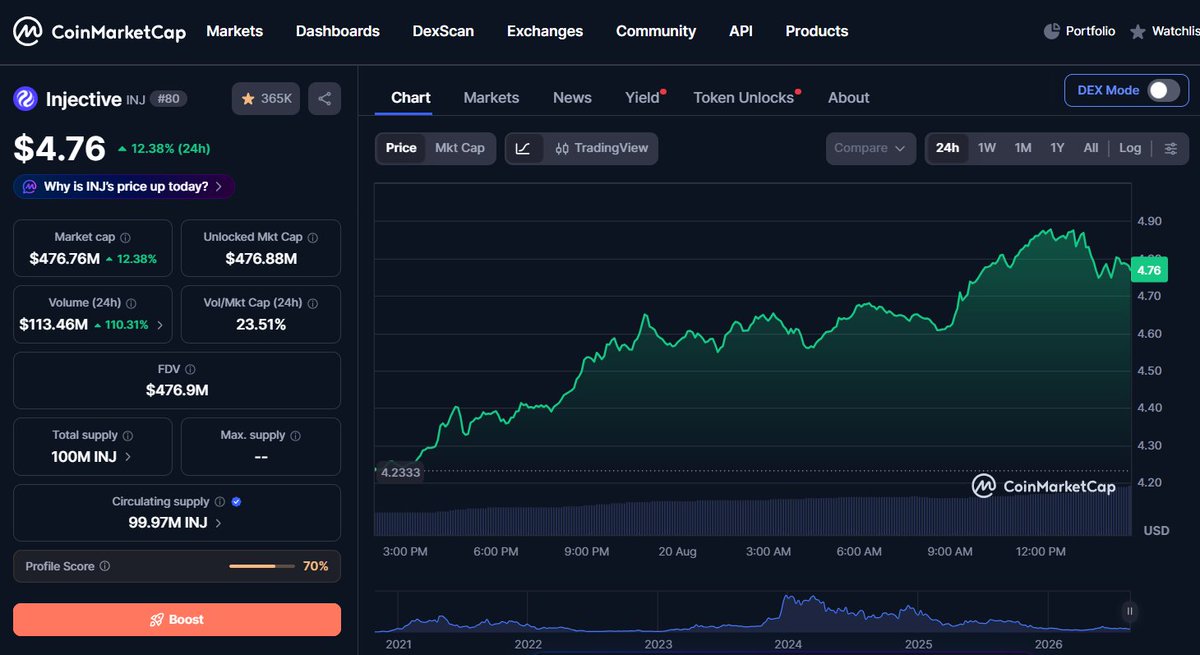This screenshot has height=655, width=1200.
Task: Click the pause handle on timeline navigator
Action: (1129, 611)
